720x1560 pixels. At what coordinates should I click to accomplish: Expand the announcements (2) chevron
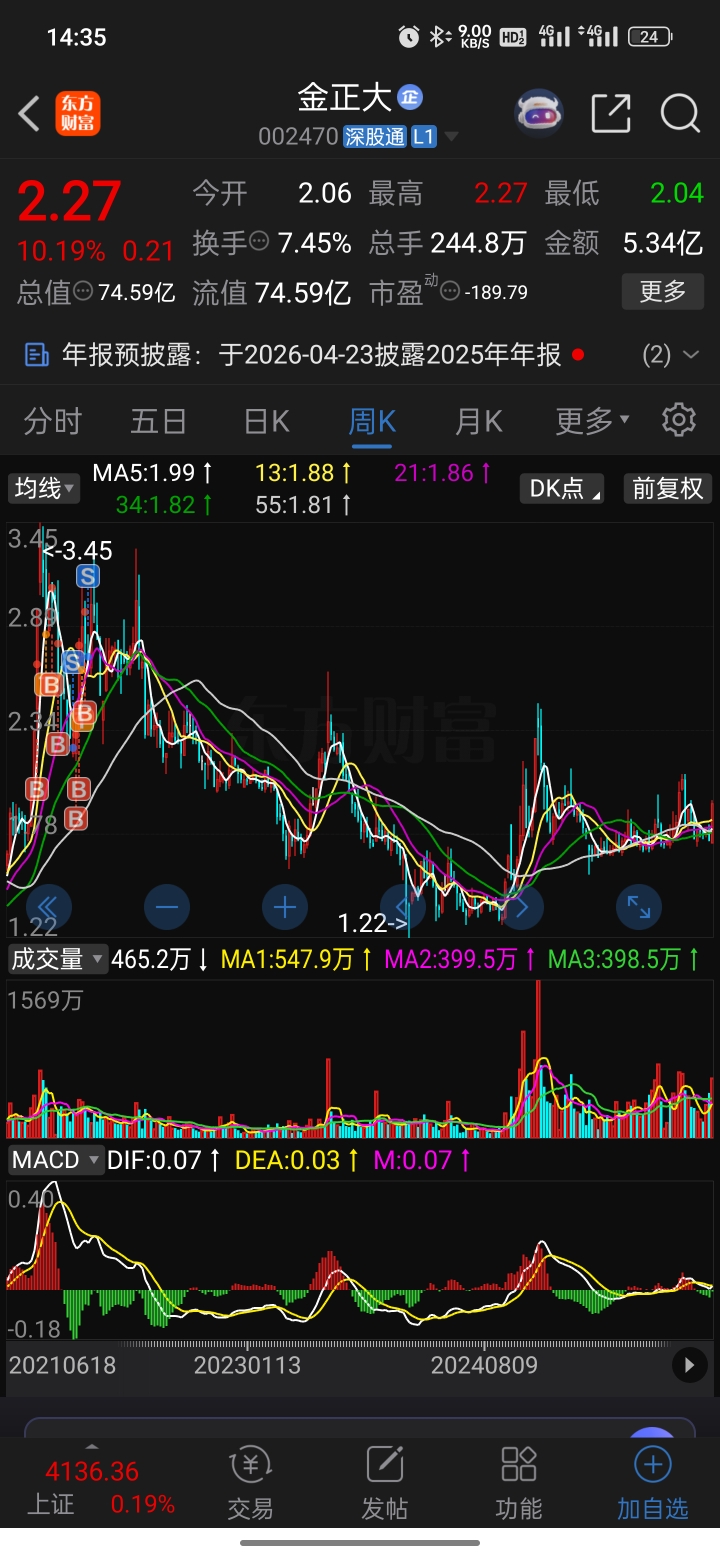(x=690, y=354)
